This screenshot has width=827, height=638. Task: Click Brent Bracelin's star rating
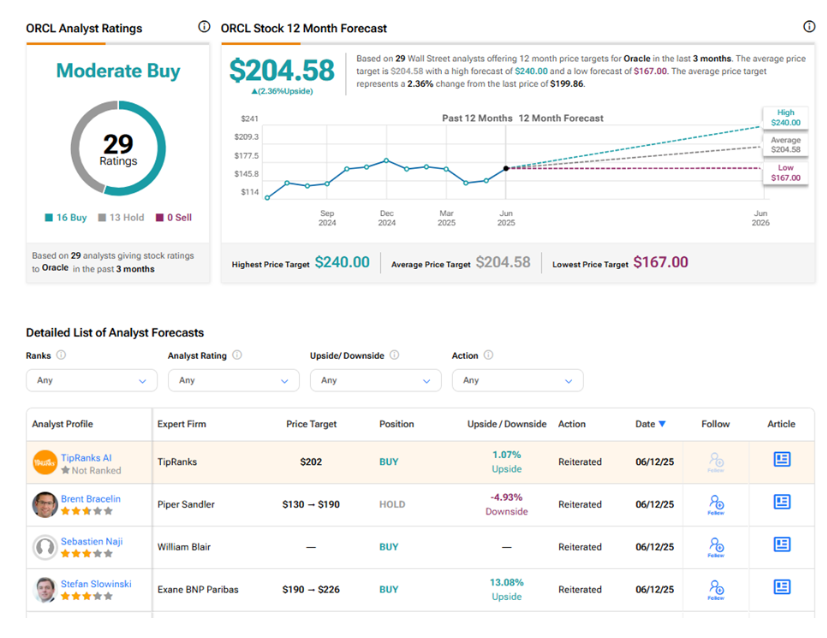(86, 511)
